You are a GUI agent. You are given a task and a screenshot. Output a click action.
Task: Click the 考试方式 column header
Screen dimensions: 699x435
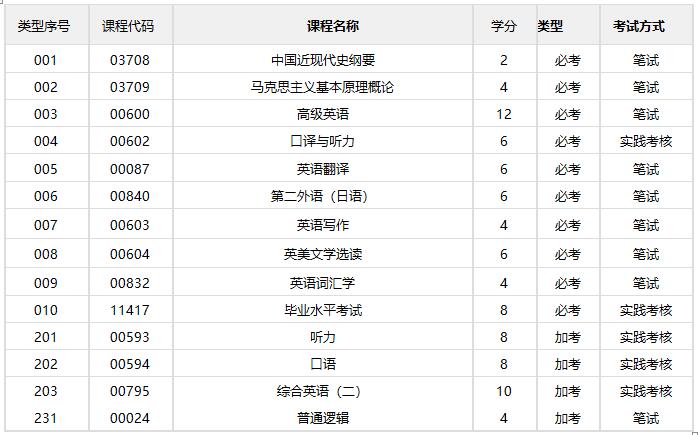638,26
